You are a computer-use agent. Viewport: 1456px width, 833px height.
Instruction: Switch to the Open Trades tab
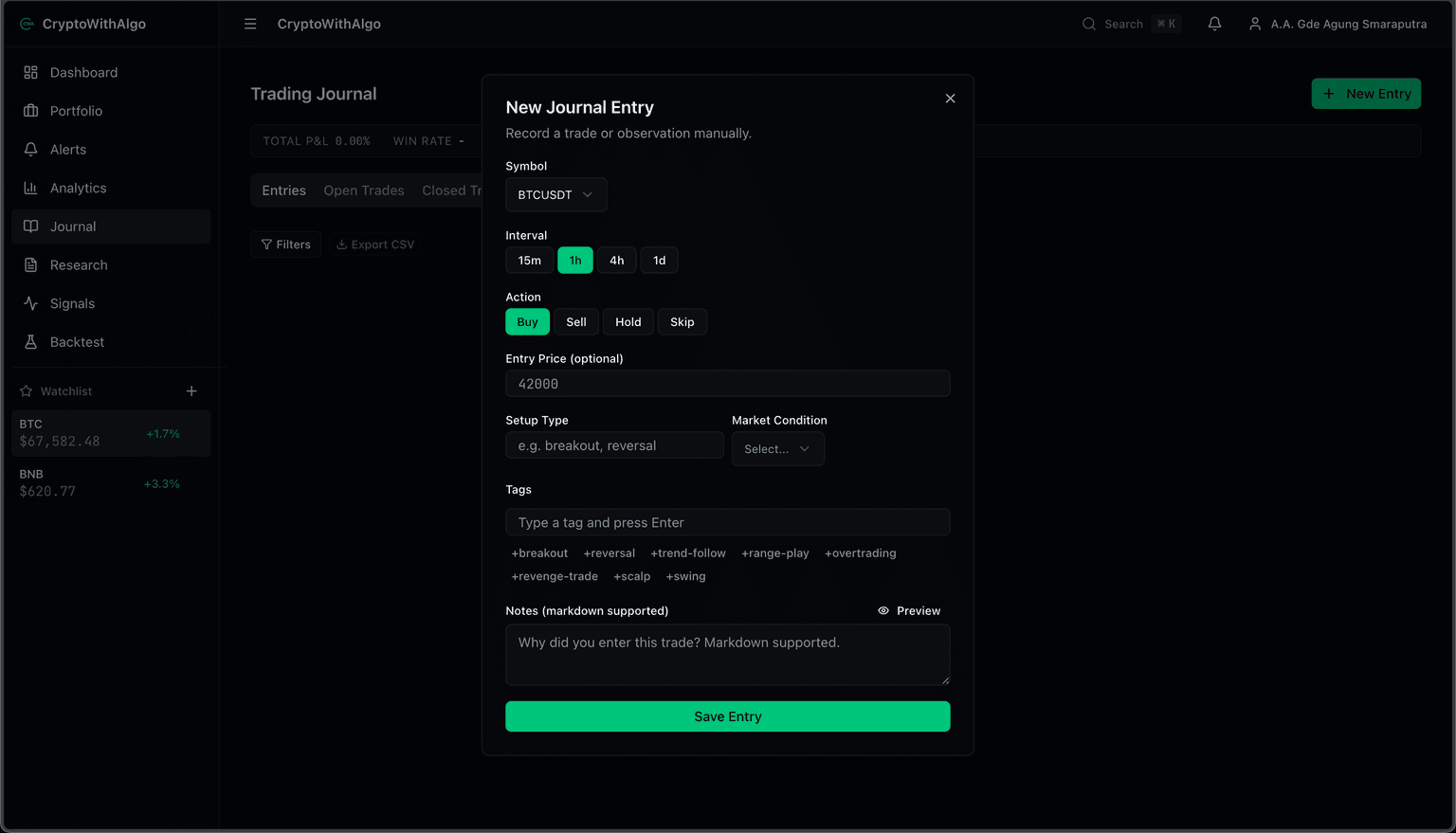pos(364,190)
